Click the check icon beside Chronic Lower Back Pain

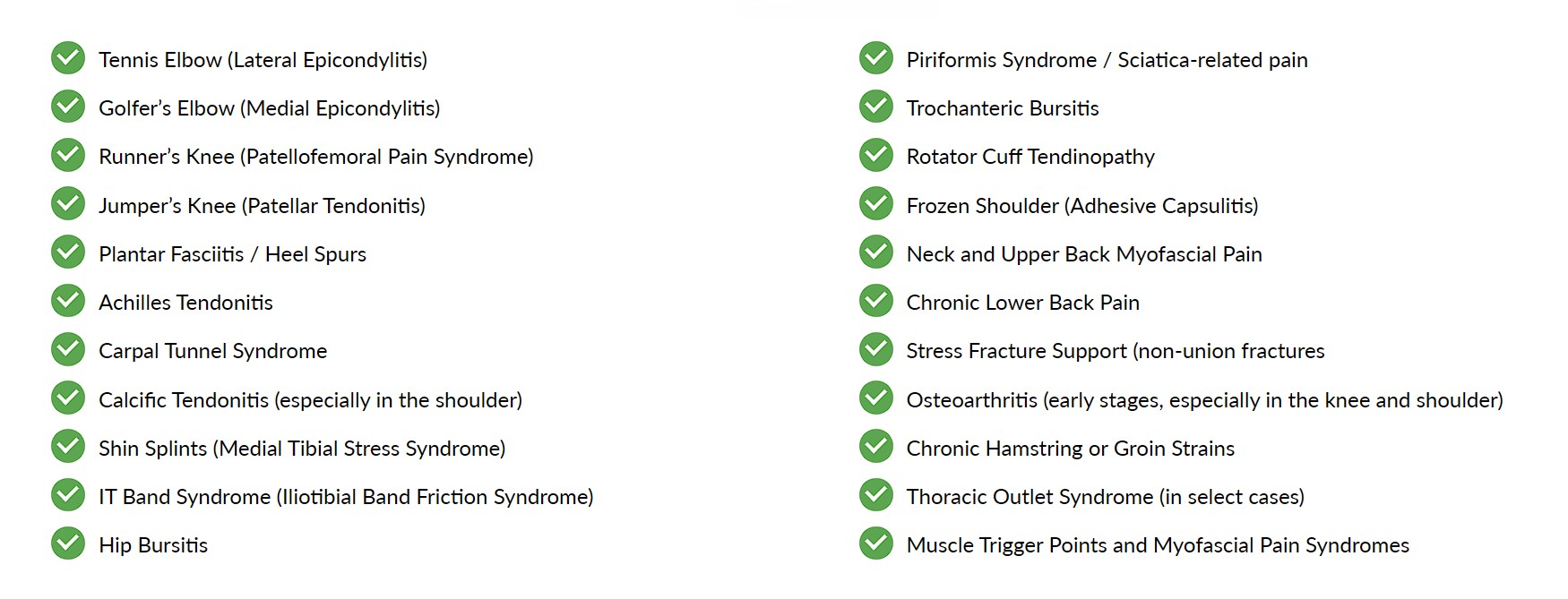pyautogui.click(x=876, y=301)
